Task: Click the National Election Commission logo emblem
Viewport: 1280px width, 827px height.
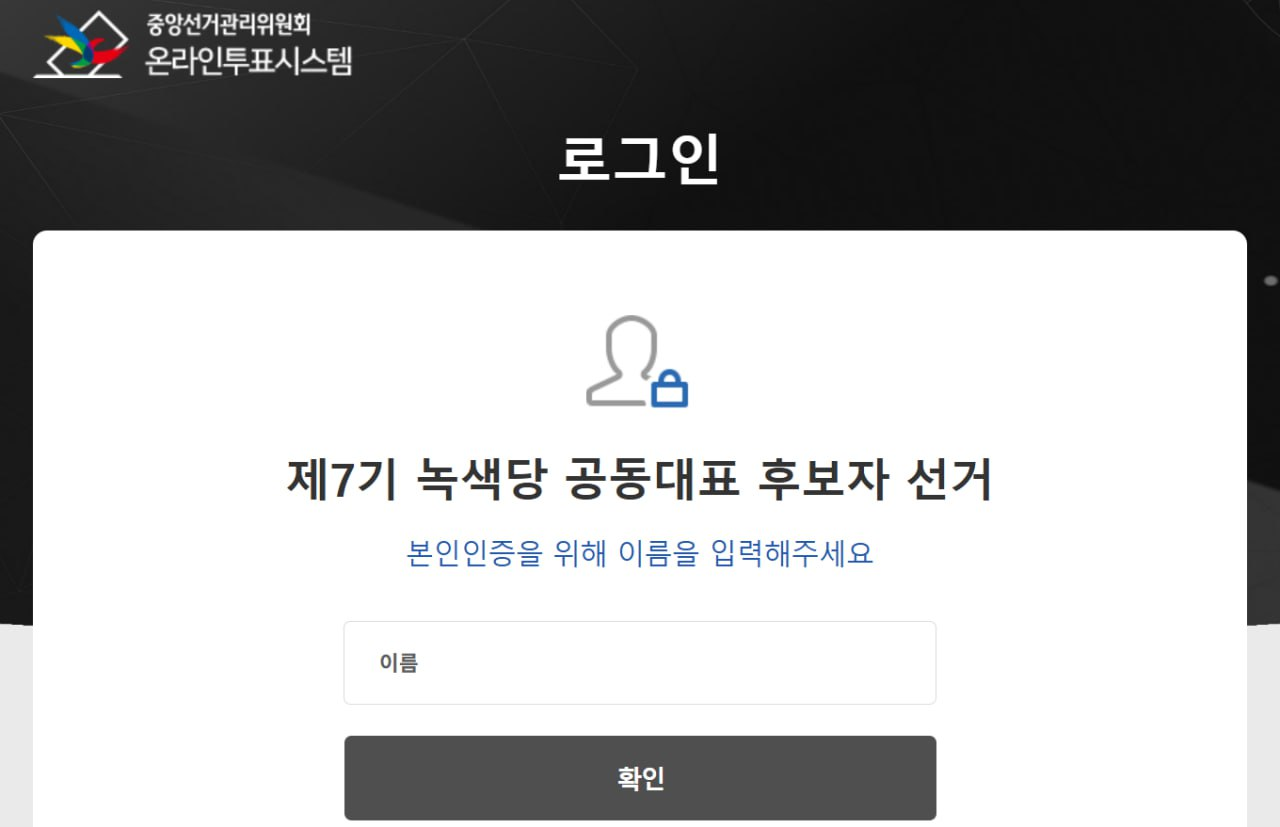Action: pyautogui.click(x=82, y=45)
